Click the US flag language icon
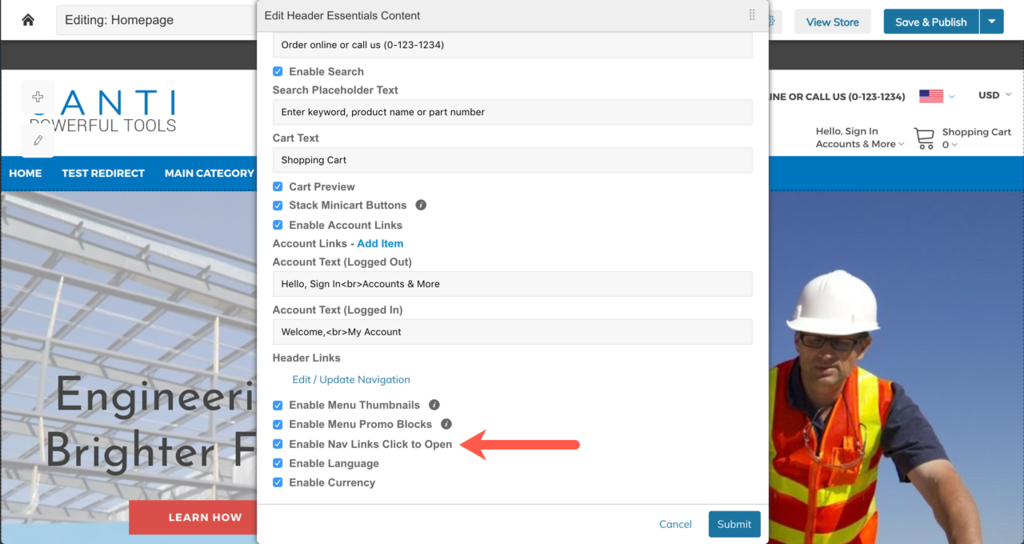This screenshot has height=544, width=1024. [x=931, y=96]
